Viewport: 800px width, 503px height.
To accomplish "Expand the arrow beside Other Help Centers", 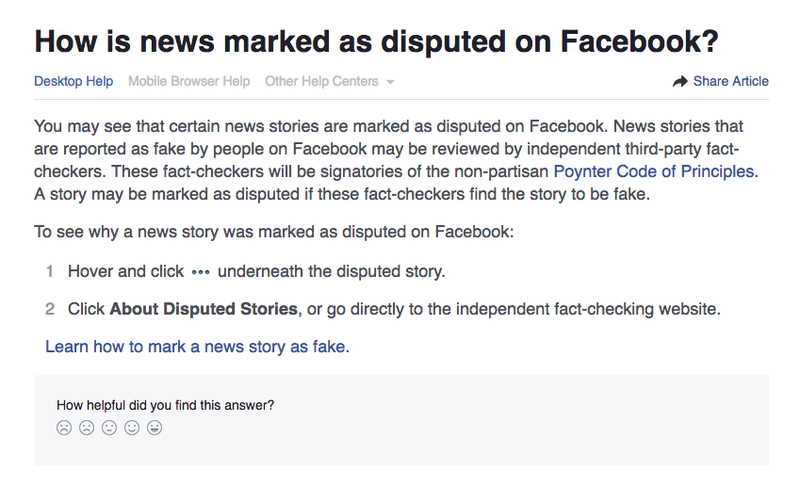I will click(x=390, y=82).
